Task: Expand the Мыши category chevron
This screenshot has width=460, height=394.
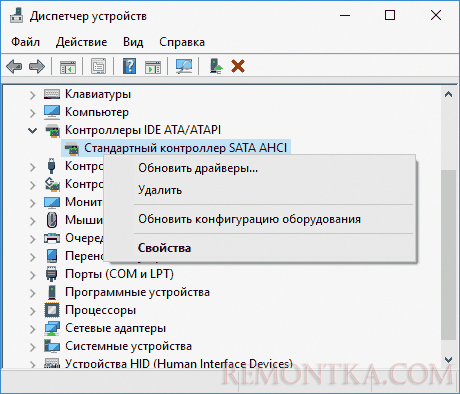Action: coord(32,221)
